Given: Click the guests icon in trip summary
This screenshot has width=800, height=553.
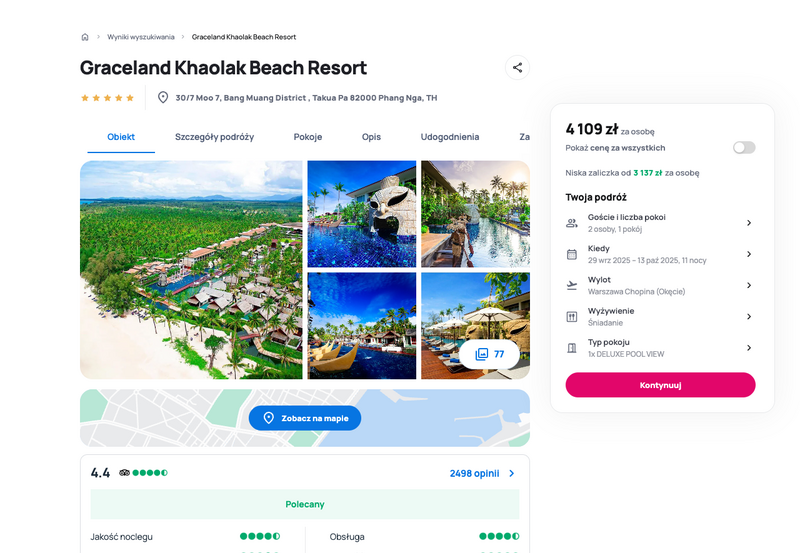Looking at the screenshot, I should 572,223.
